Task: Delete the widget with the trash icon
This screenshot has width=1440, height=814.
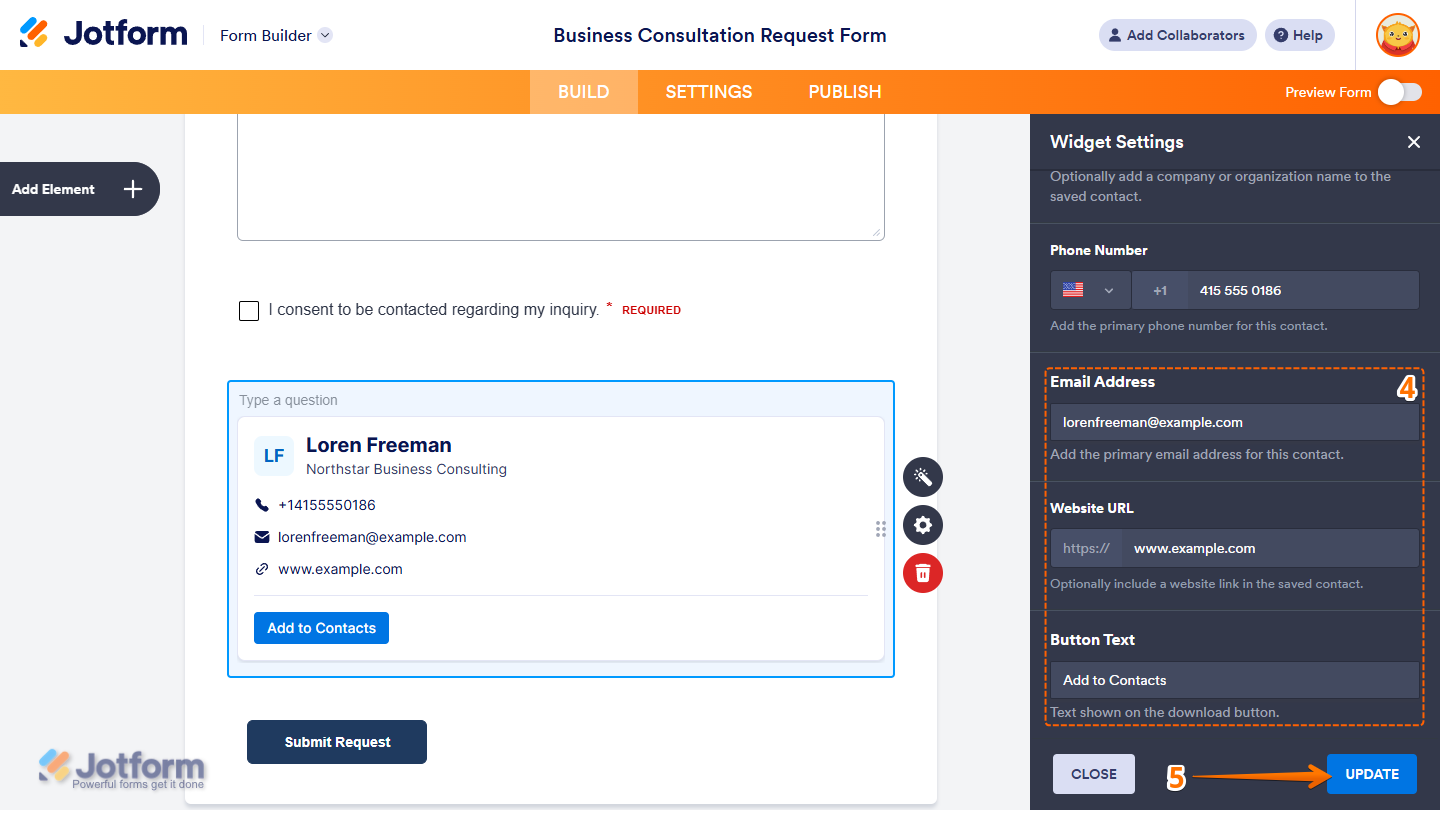Action: click(x=923, y=573)
